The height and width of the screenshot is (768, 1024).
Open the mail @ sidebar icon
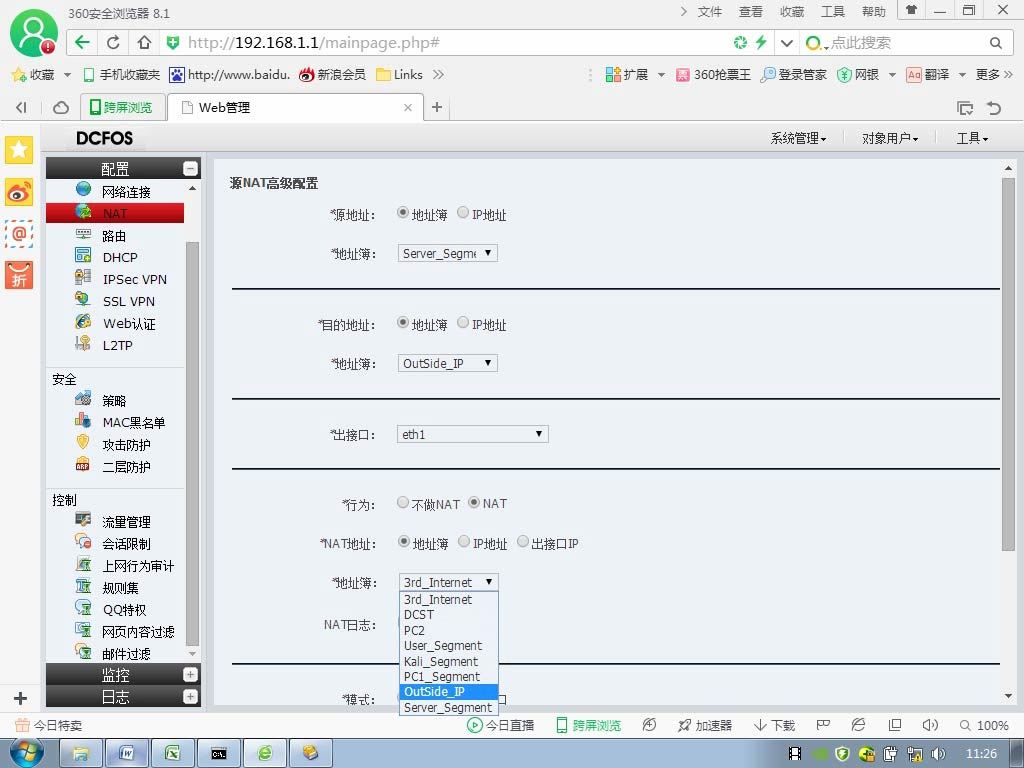(19, 233)
